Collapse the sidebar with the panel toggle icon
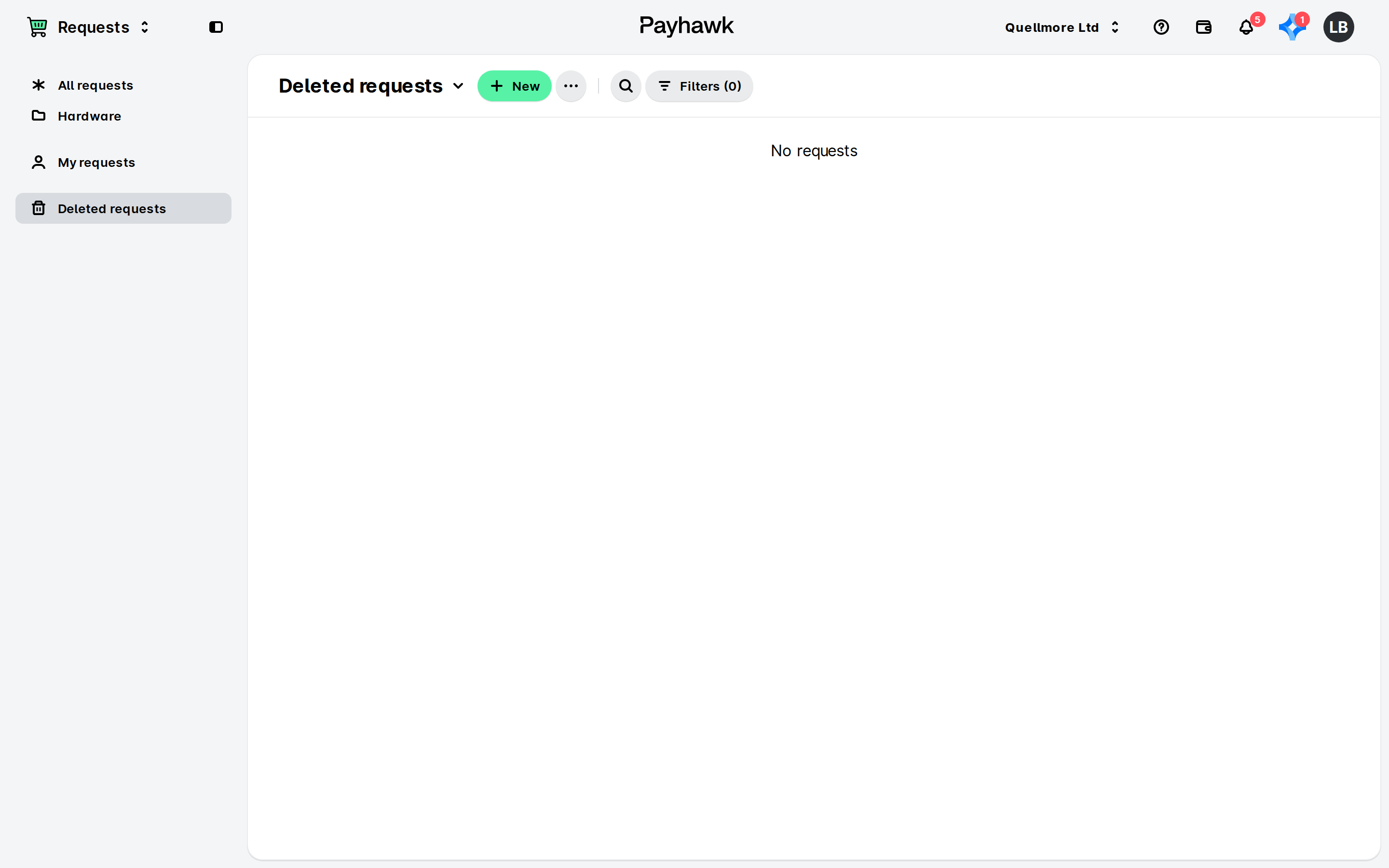The image size is (1389, 868). [216, 27]
